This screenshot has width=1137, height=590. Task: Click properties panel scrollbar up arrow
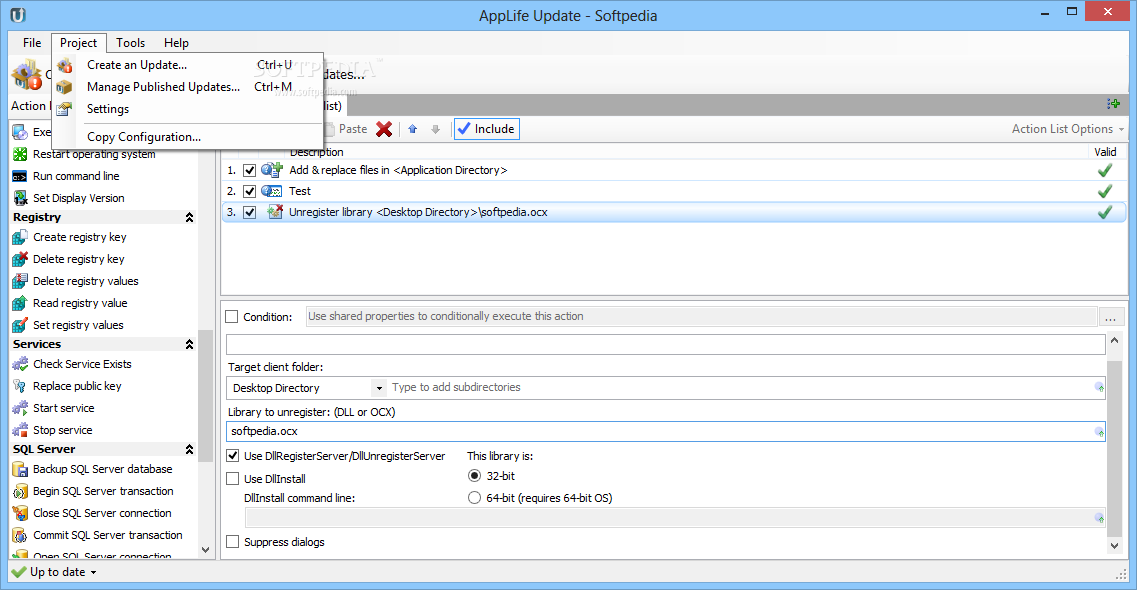tap(1115, 341)
